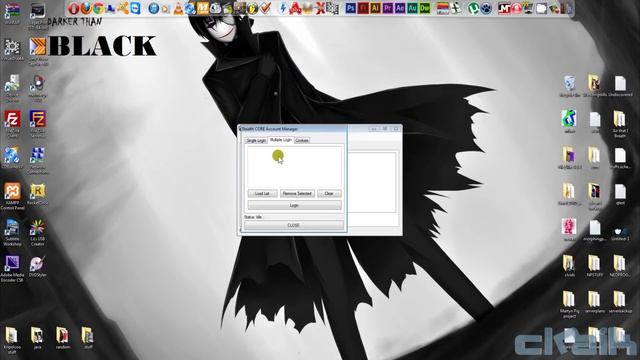Launch Dreamweaver (Dw) from the dock
The image size is (640, 360).
425,8
